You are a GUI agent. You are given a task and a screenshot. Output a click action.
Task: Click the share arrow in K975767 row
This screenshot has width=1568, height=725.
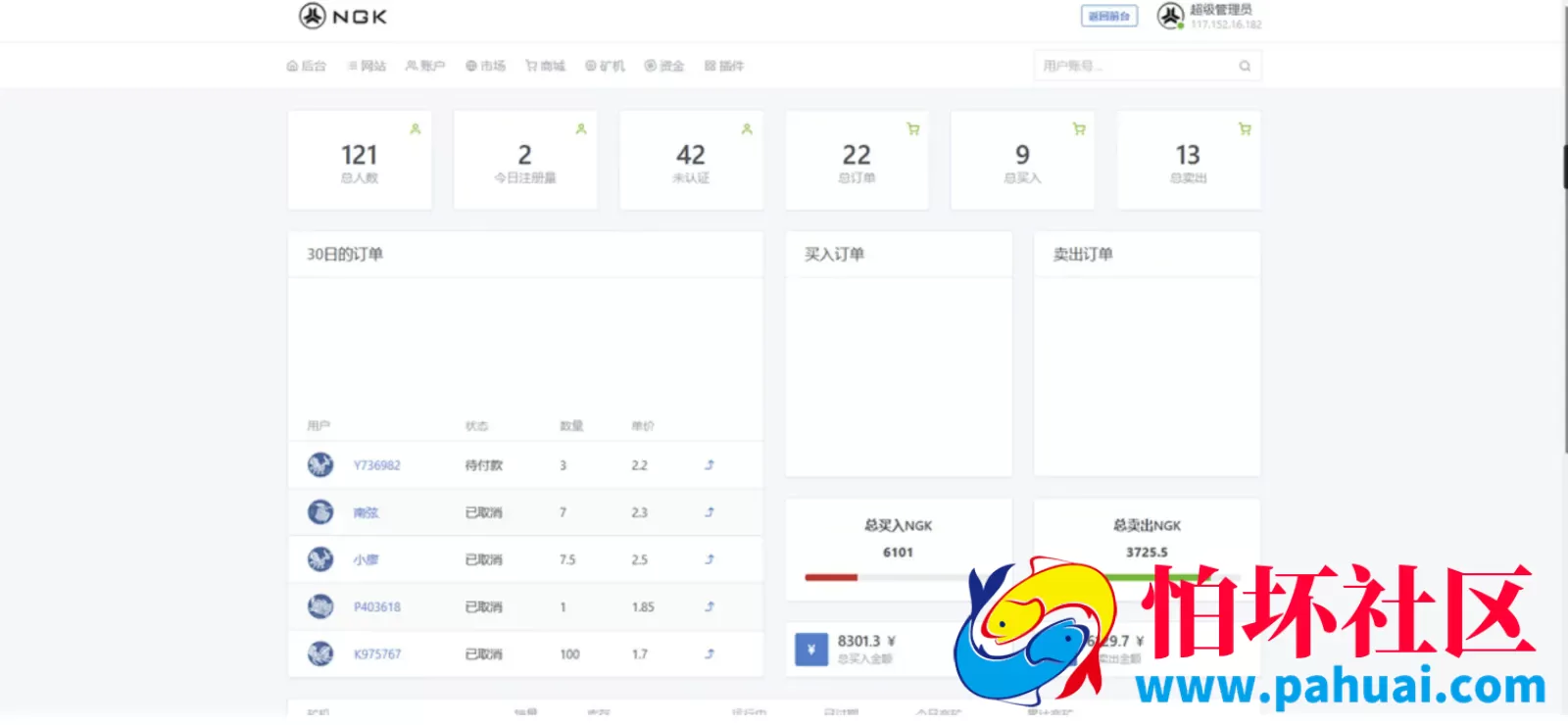(x=710, y=653)
